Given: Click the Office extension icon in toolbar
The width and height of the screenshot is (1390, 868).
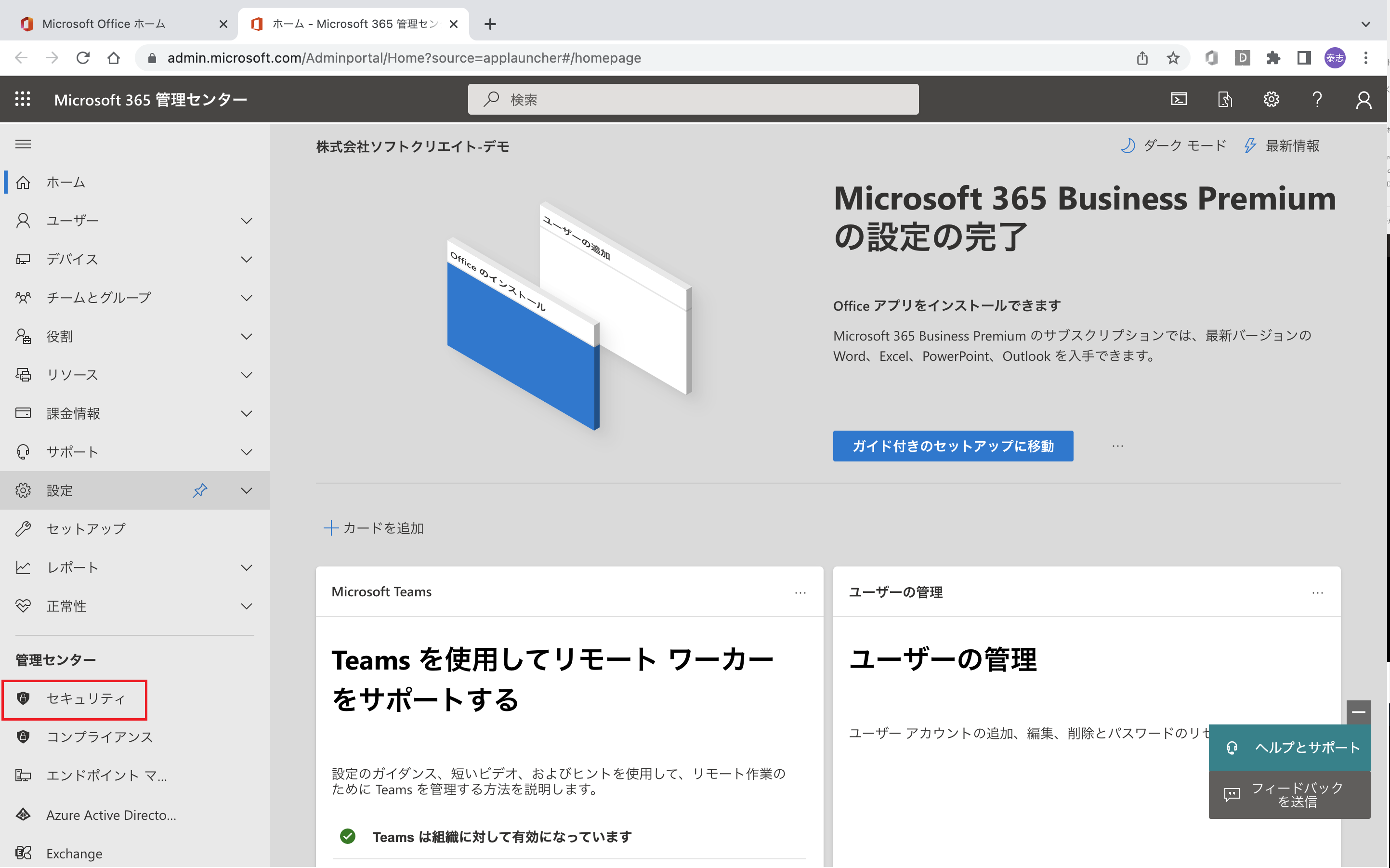Looking at the screenshot, I should coord(1211,58).
